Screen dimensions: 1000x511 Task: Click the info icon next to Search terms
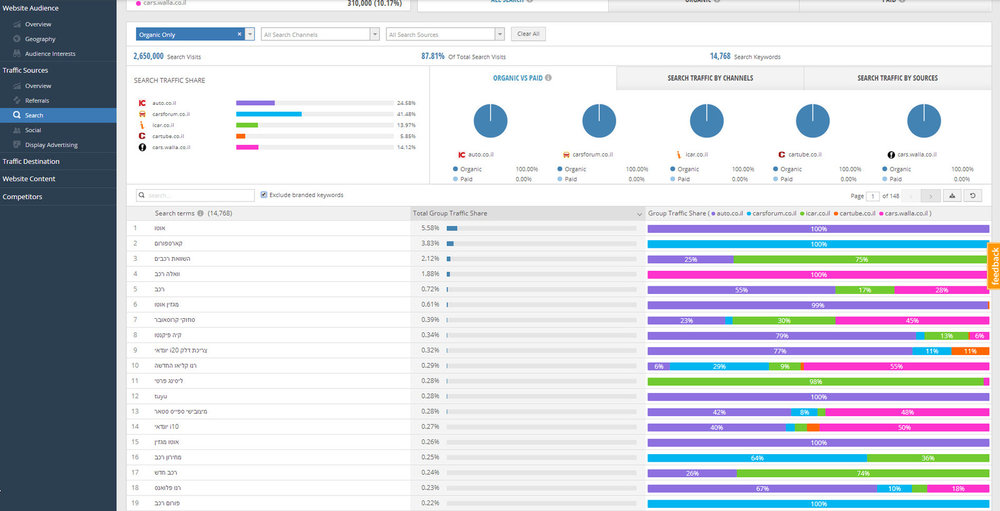pyautogui.click(x=200, y=213)
